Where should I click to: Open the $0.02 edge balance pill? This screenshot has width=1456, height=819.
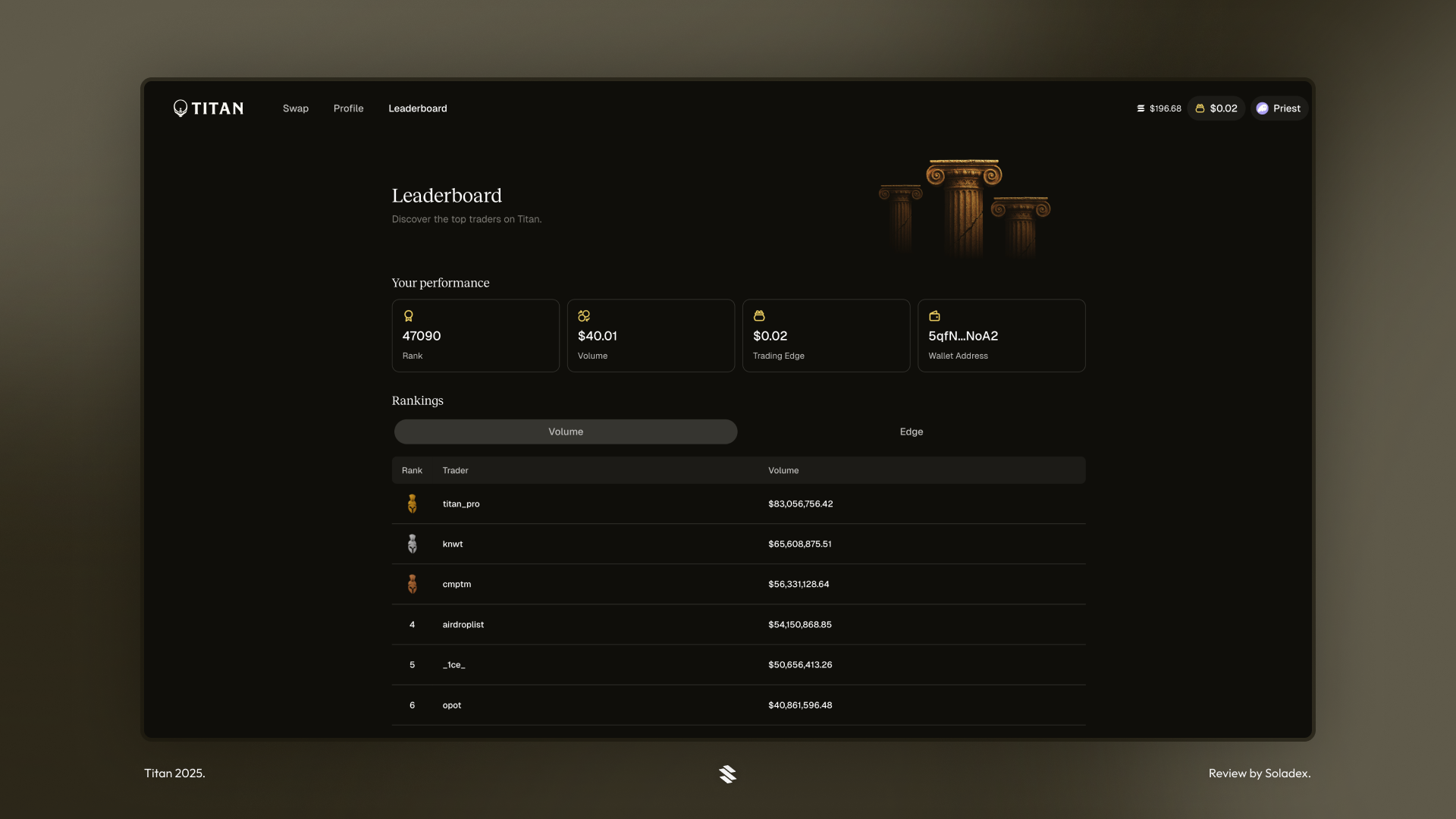tap(1216, 108)
